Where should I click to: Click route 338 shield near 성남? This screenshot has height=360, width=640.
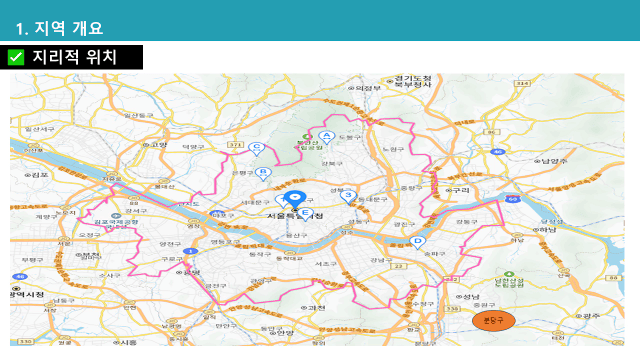coord(452,309)
